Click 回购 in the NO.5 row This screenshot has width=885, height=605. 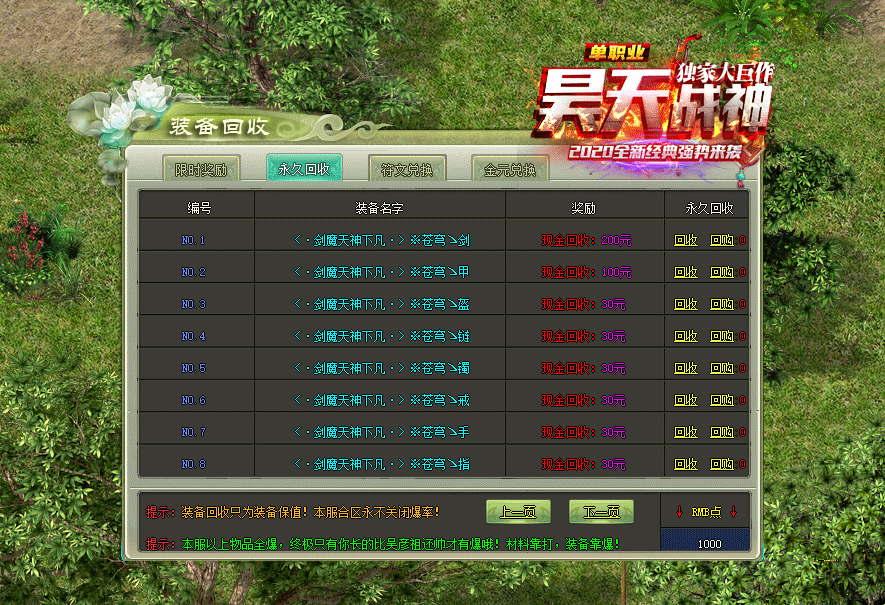[722, 368]
